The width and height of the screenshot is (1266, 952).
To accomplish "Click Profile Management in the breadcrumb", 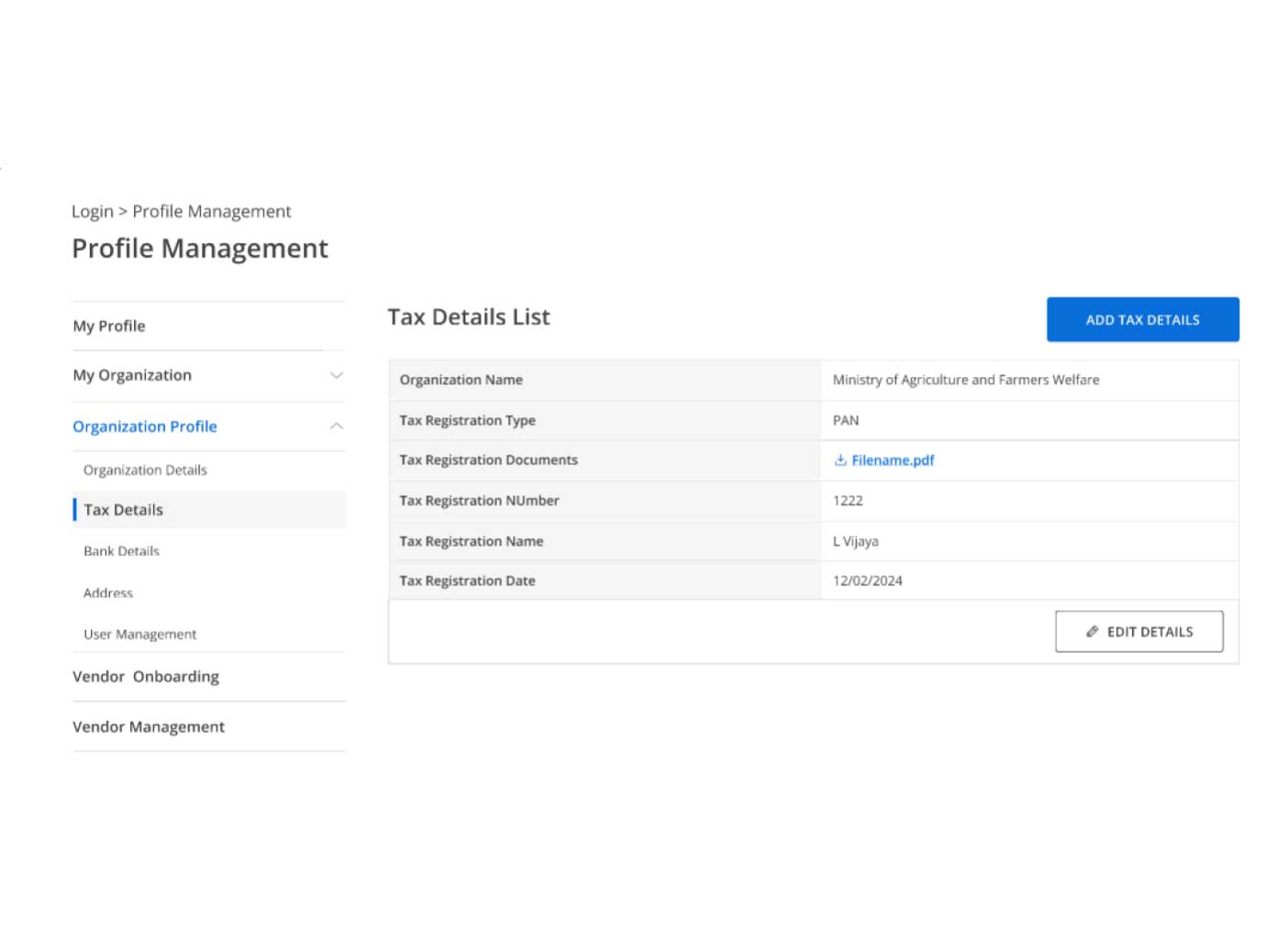I will [211, 212].
